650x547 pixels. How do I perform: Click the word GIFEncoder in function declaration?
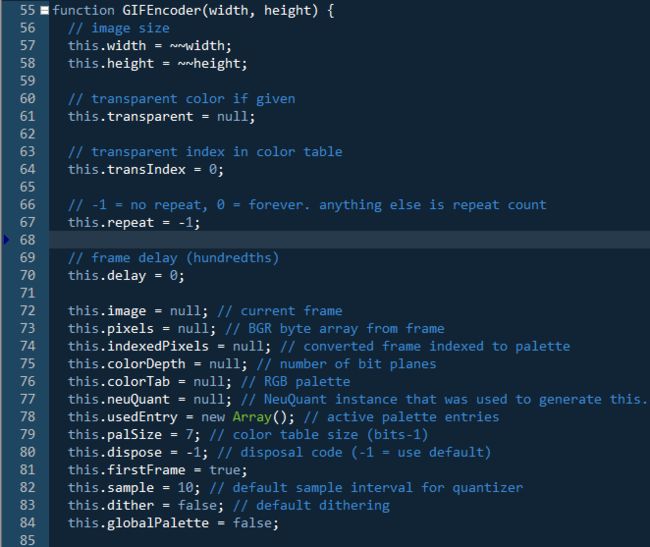pos(162,10)
